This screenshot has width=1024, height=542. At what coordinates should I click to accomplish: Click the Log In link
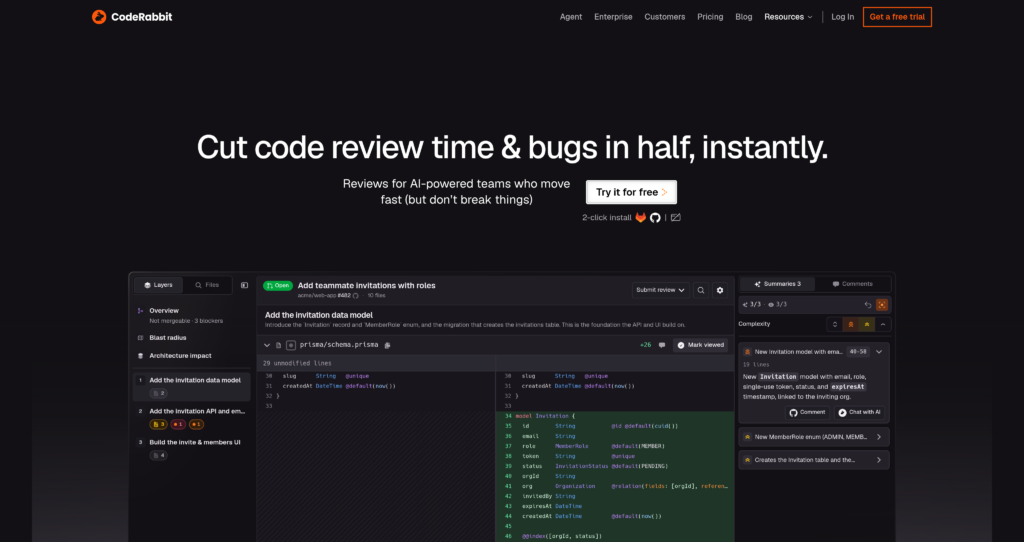coord(842,17)
